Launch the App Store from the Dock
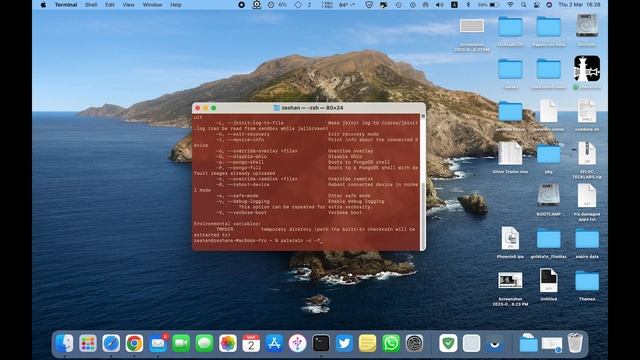The width and height of the screenshot is (640, 360). (x=274, y=343)
